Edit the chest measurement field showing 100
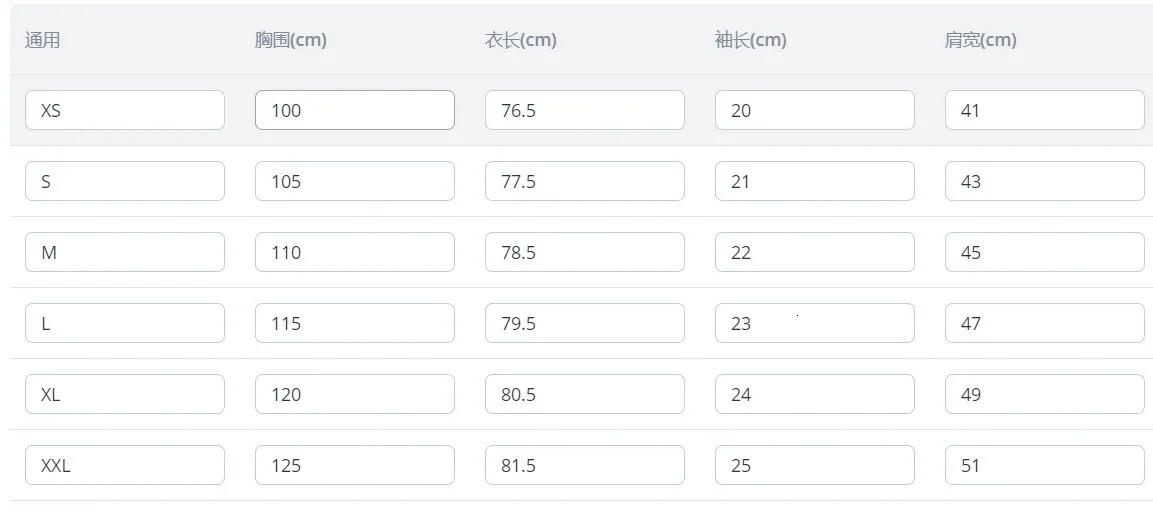This screenshot has height=518, width=1153. (355, 110)
